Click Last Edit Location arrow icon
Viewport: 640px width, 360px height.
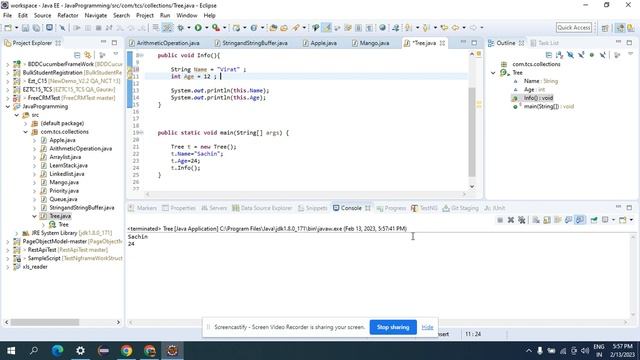(444, 28)
